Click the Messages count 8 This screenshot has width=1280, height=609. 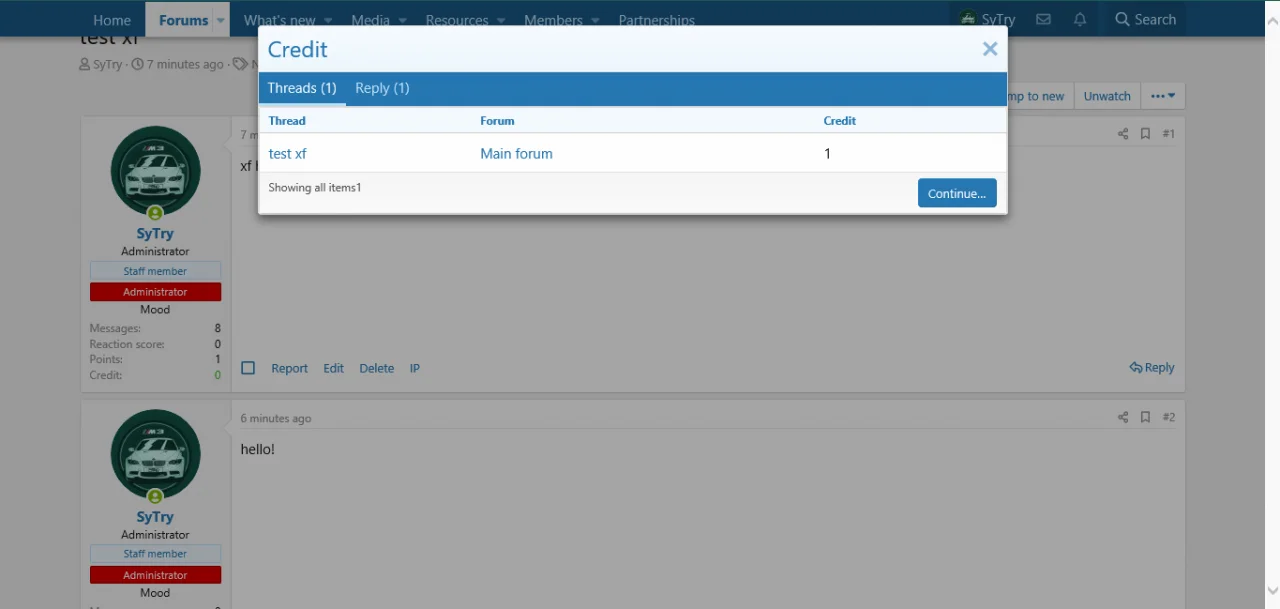coord(217,328)
